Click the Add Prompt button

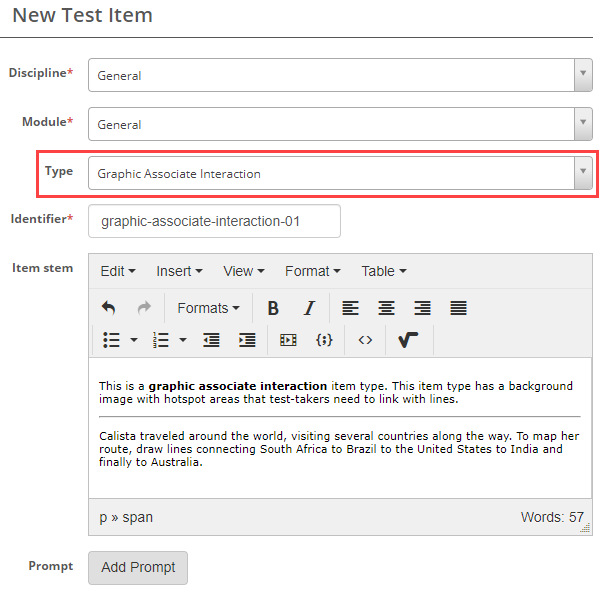coord(138,567)
